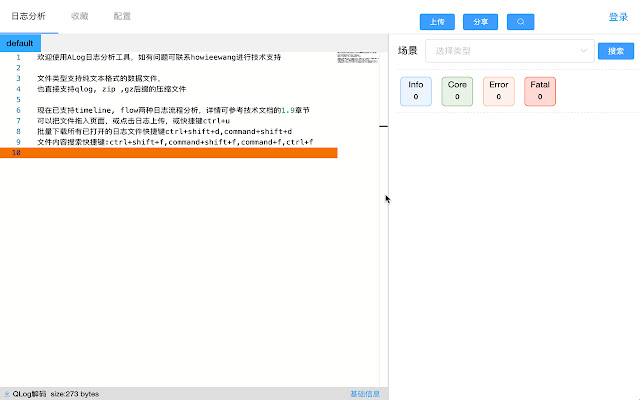Viewport: 640px width, 400px height.
Task: Click the download icon in status bar
Action: [x=7, y=394]
